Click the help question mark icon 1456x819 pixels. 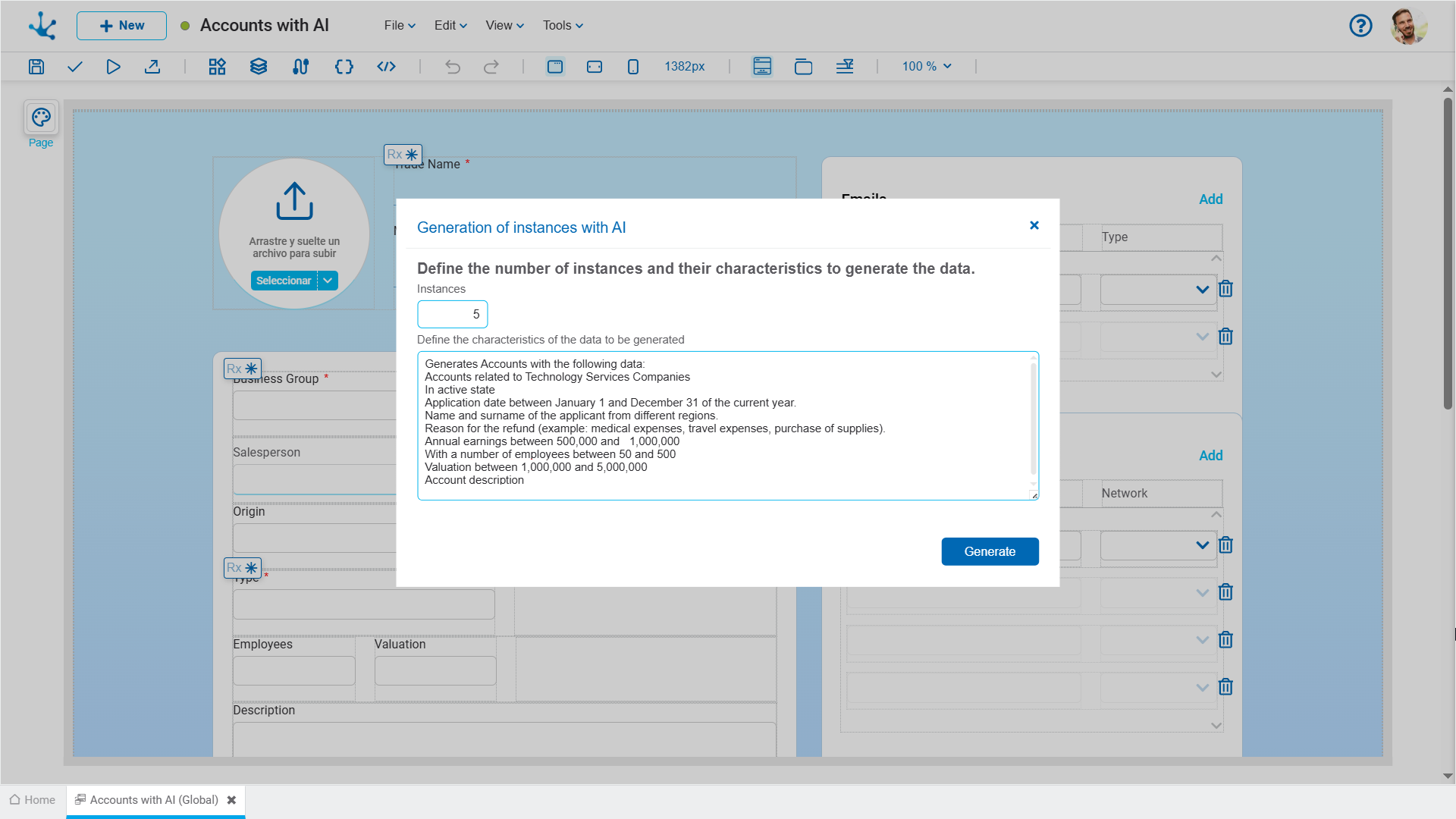1360,26
